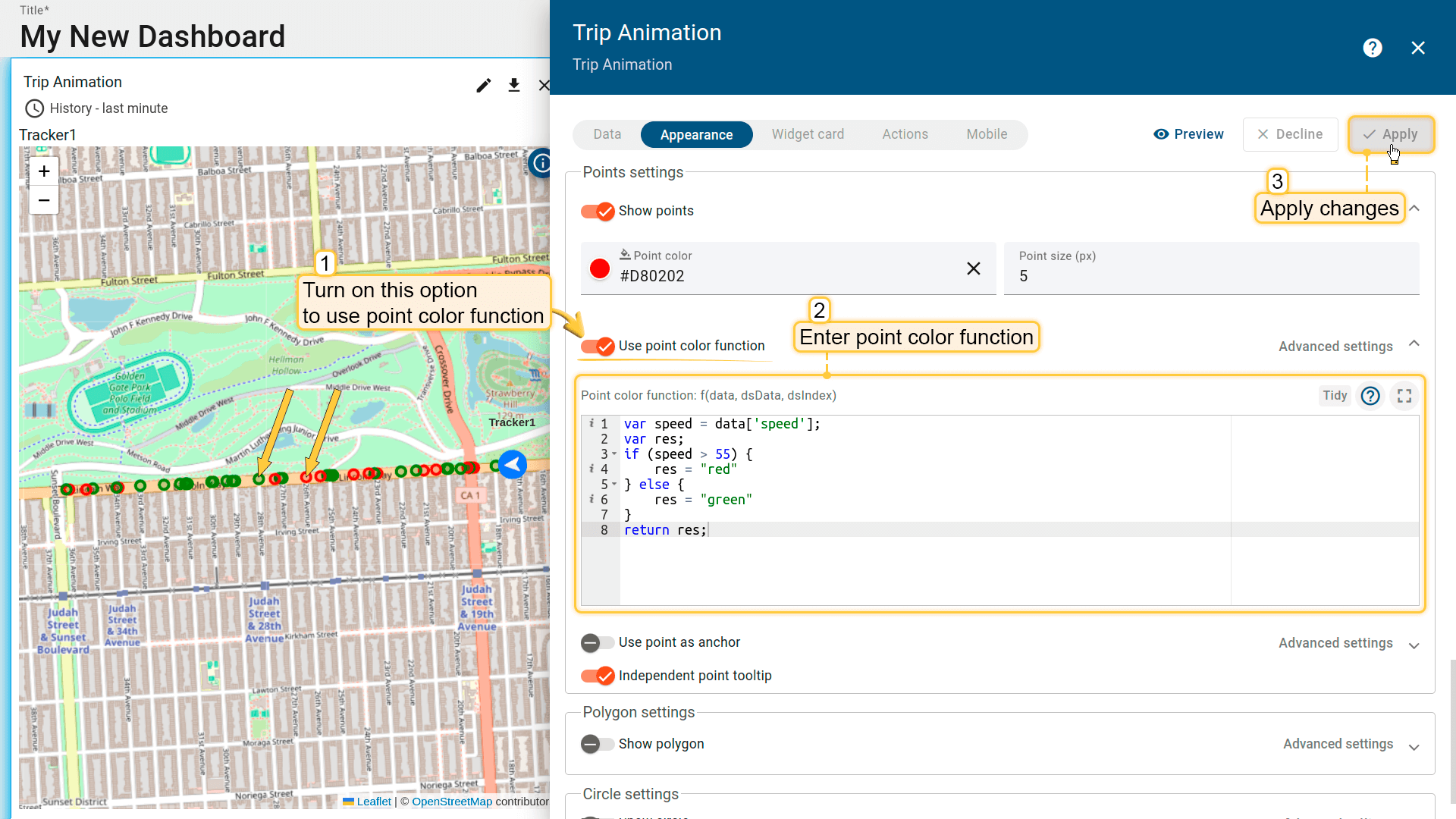1456x819 pixels.
Task: Open the Leaflet link
Action: pos(374,802)
